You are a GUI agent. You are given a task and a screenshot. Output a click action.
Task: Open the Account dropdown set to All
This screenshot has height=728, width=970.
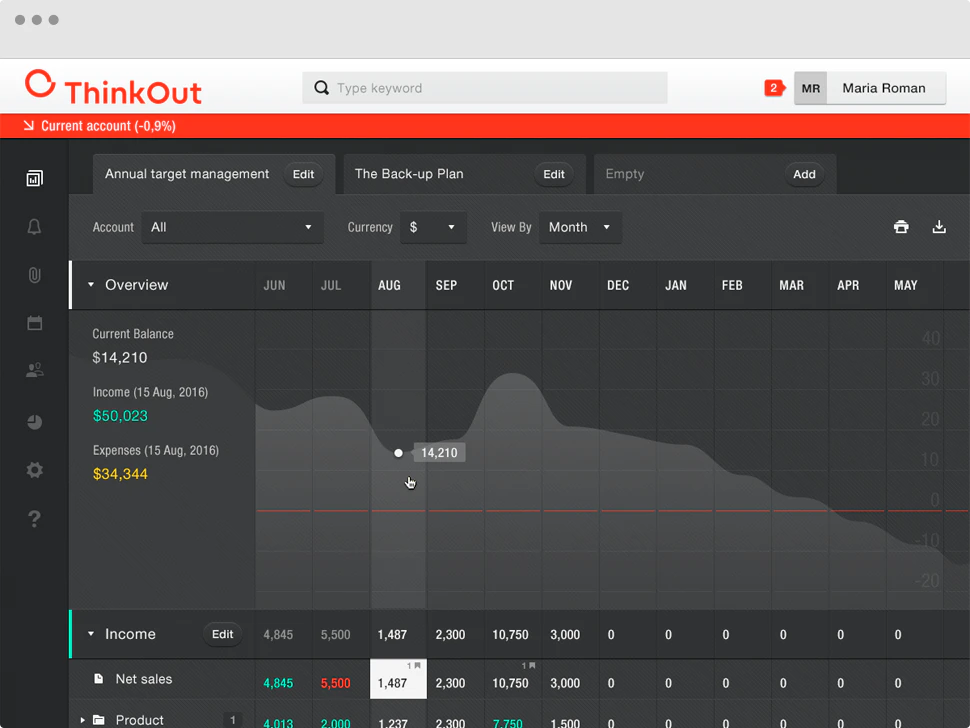[x=232, y=227]
